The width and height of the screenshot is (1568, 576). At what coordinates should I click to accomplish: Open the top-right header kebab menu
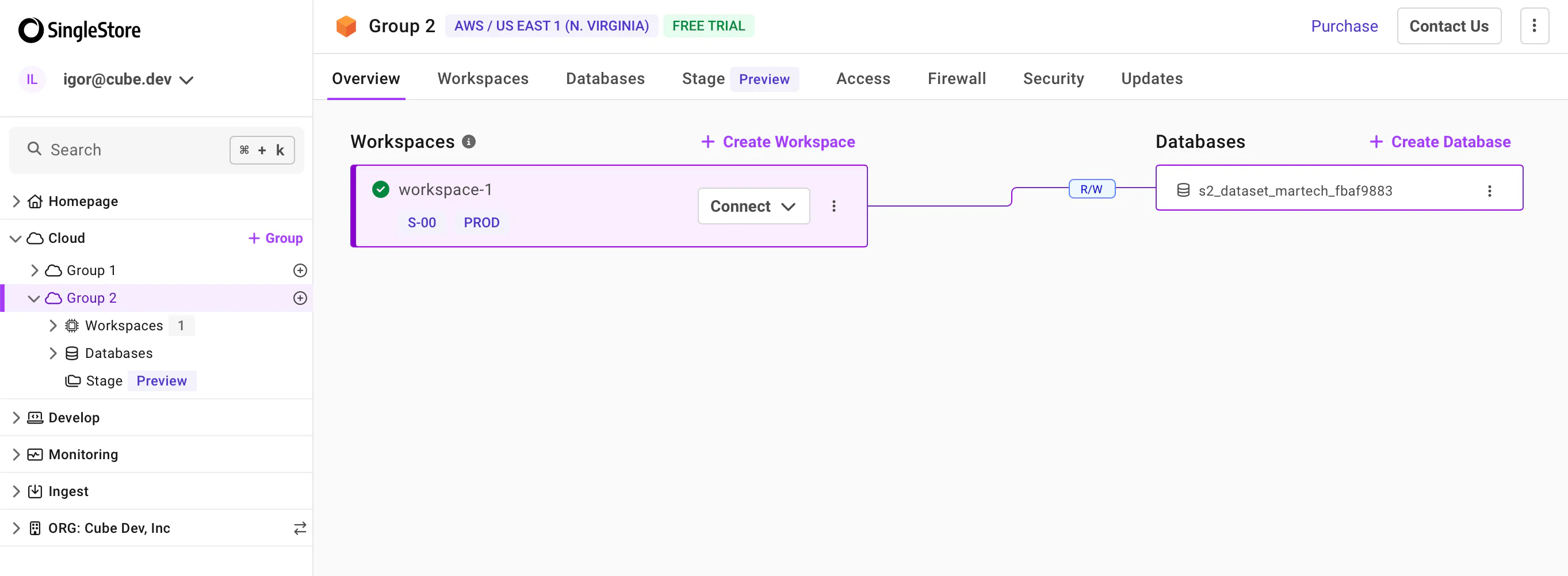click(x=1534, y=26)
